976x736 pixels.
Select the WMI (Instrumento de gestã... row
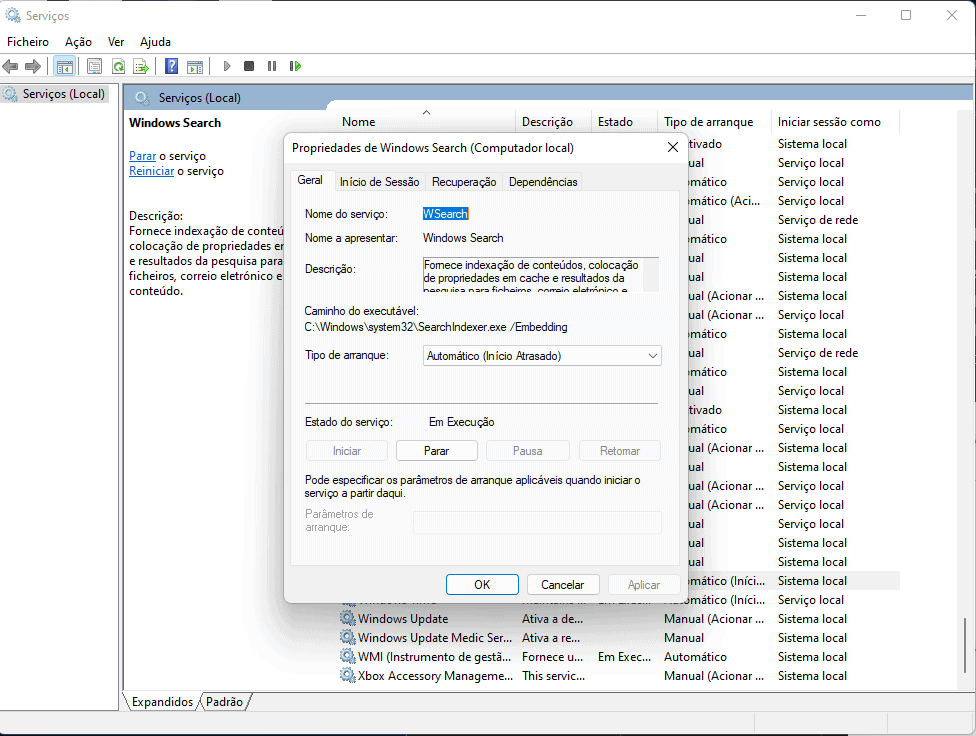(x=619, y=656)
